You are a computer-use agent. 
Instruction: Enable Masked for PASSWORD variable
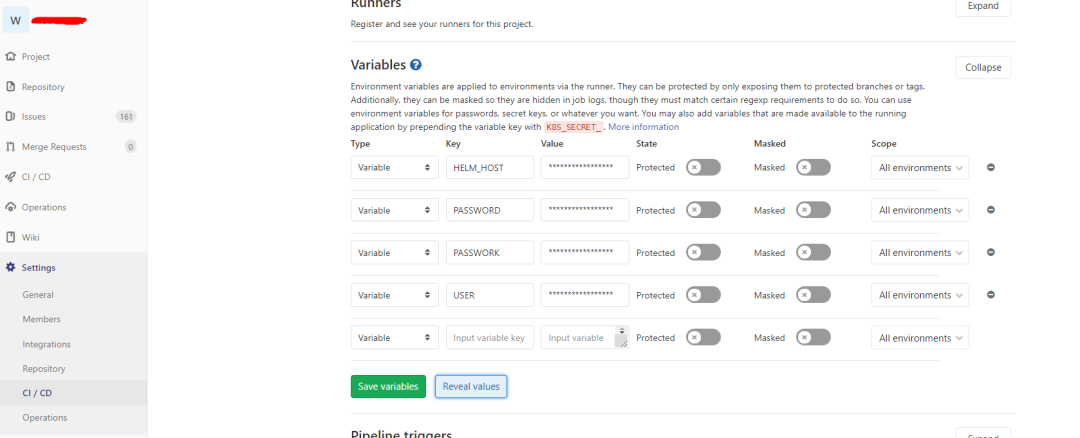[813, 210]
